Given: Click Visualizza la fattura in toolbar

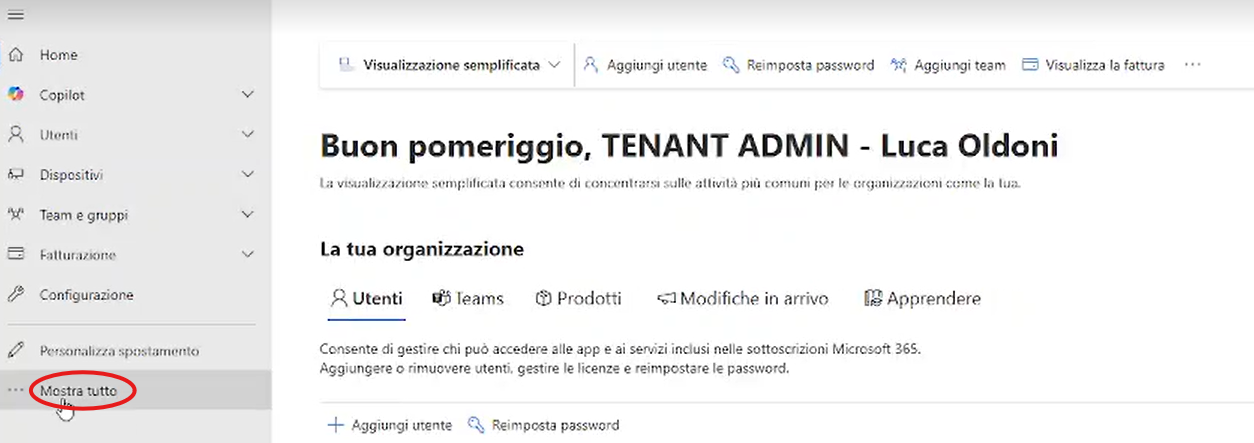Looking at the screenshot, I should click(1093, 65).
